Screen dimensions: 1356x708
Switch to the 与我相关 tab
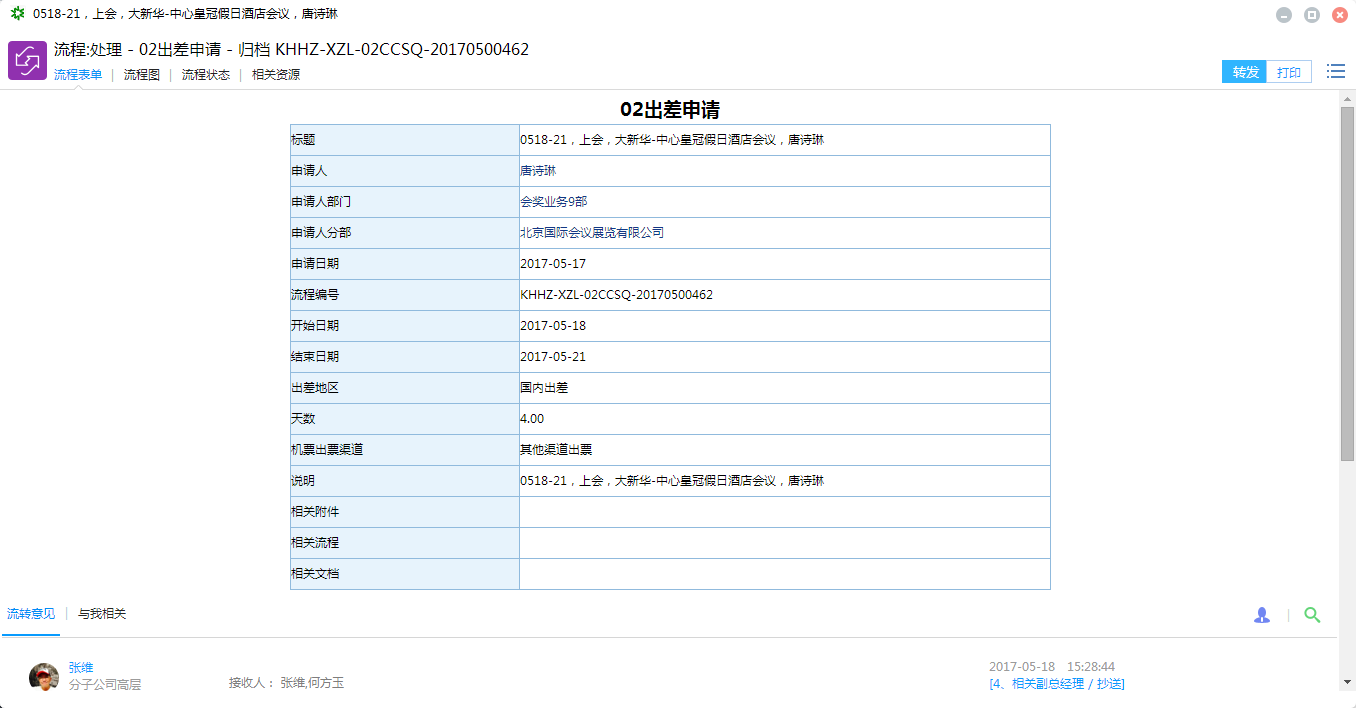point(102,614)
